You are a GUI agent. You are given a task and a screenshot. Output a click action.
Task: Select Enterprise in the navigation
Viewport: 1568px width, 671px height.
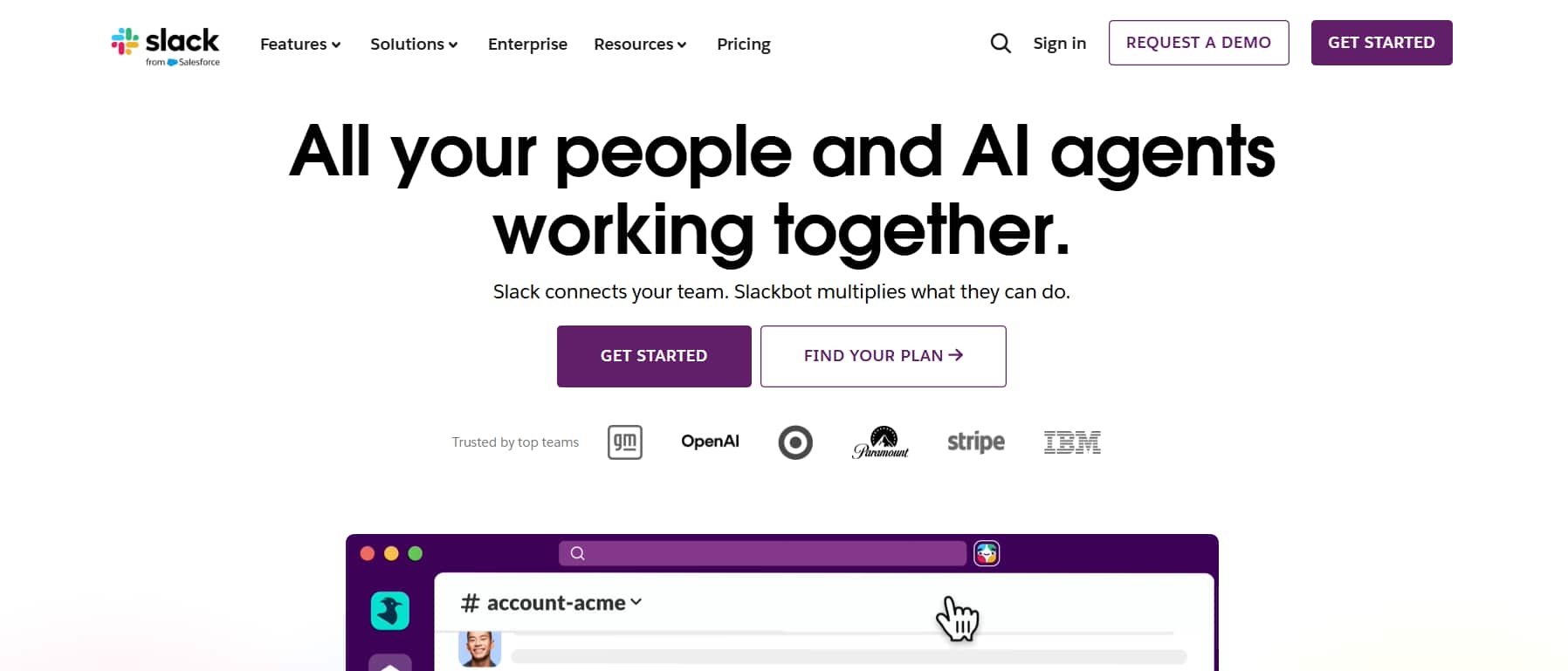coord(527,44)
